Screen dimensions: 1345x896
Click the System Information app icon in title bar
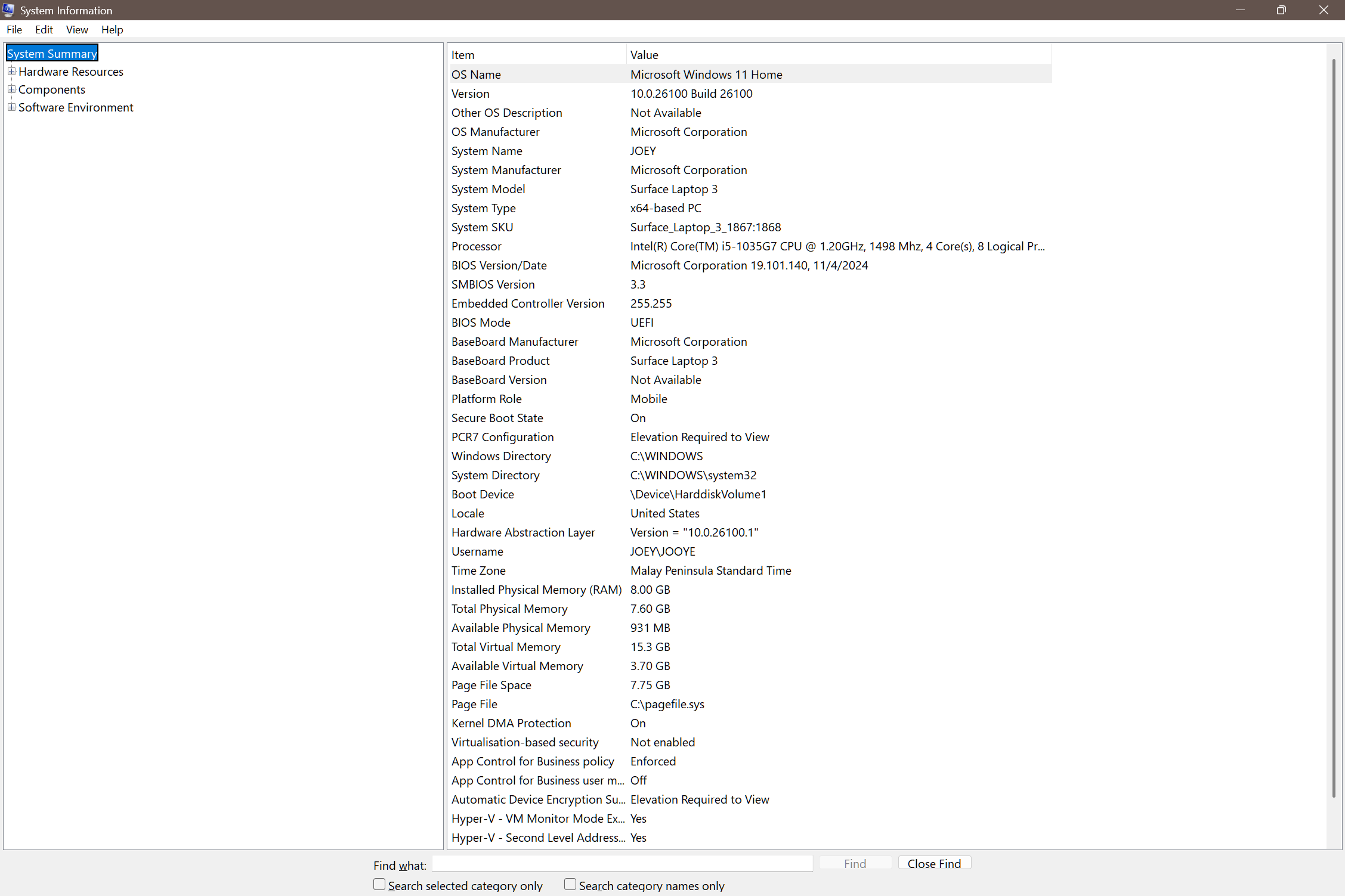click(x=8, y=10)
